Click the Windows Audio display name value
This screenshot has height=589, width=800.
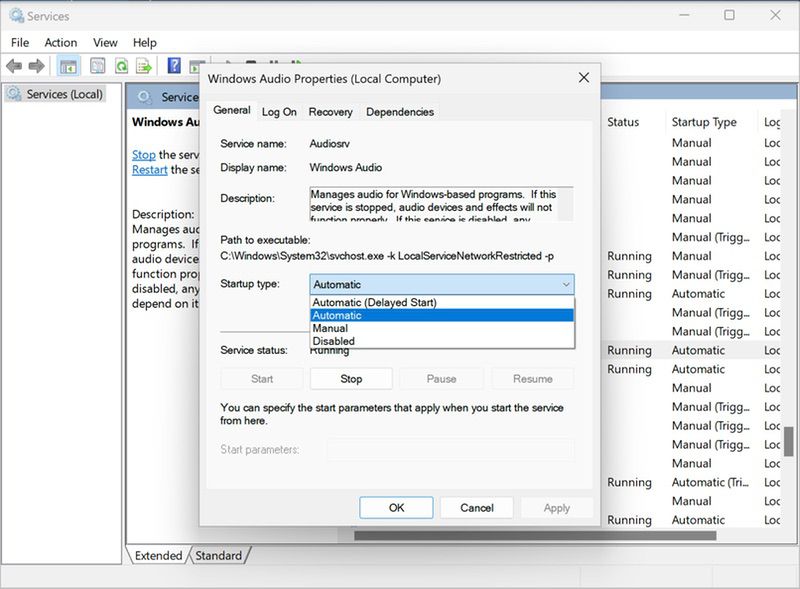point(345,167)
